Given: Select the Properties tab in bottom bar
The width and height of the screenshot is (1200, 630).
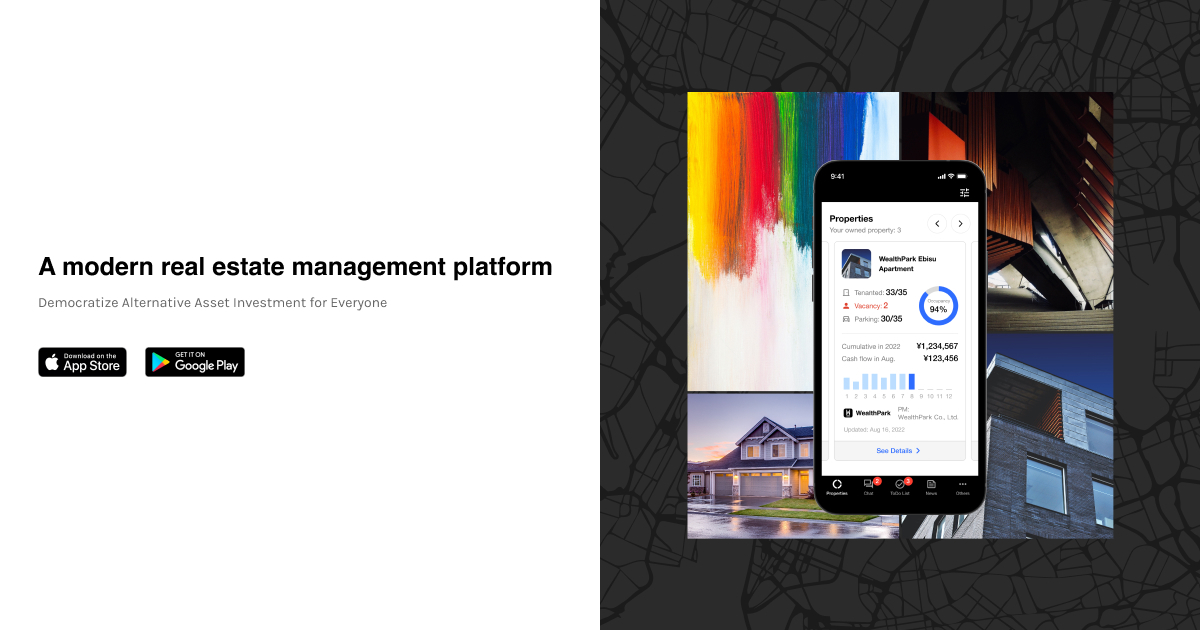Looking at the screenshot, I should tap(837, 485).
